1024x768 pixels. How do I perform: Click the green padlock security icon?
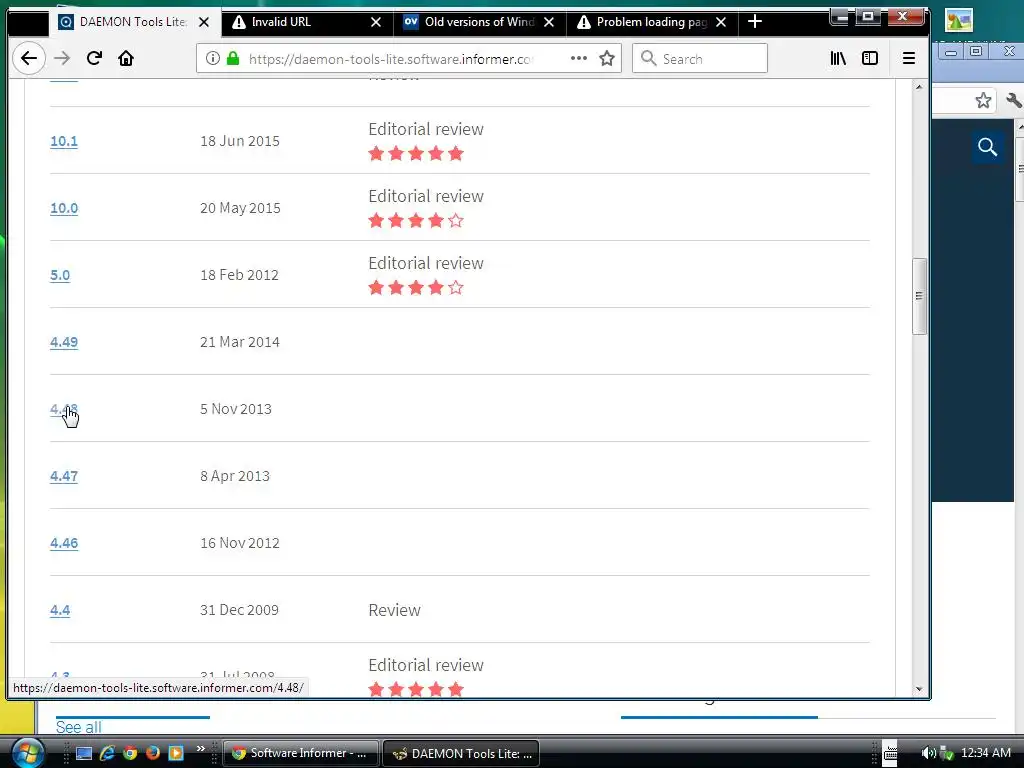coord(233,58)
